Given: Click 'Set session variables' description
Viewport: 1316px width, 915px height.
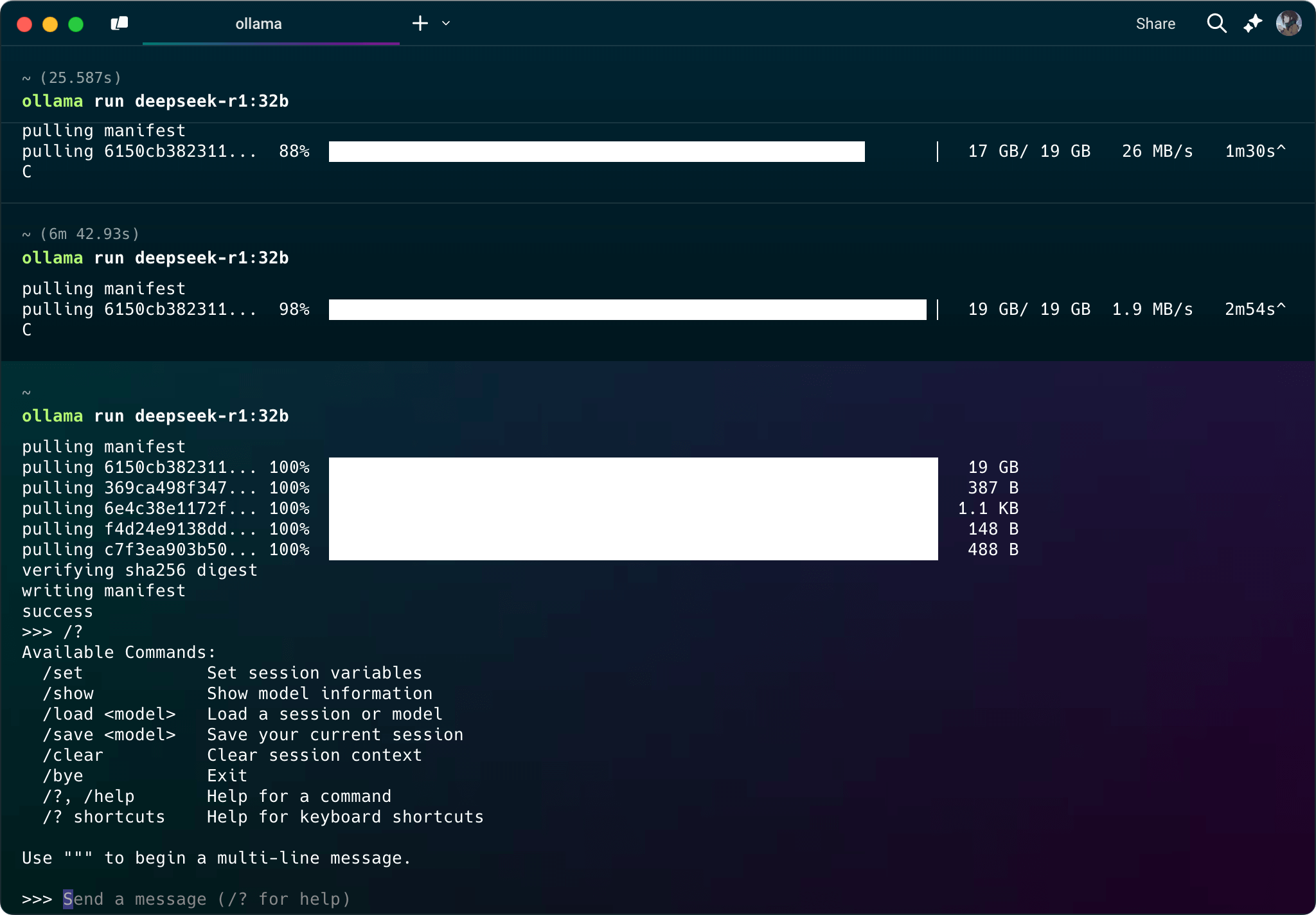Looking at the screenshot, I should coord(314,673).
